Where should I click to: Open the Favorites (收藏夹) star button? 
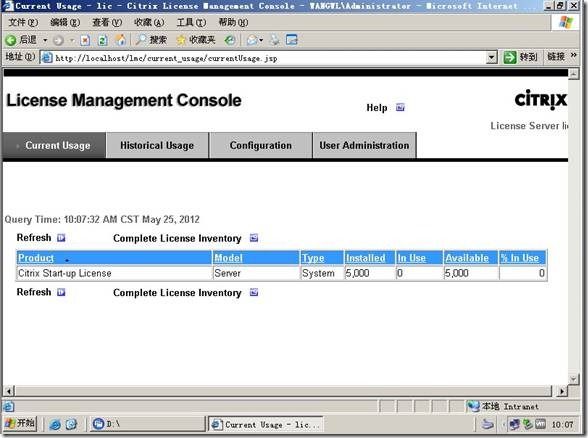pos(196,40)
